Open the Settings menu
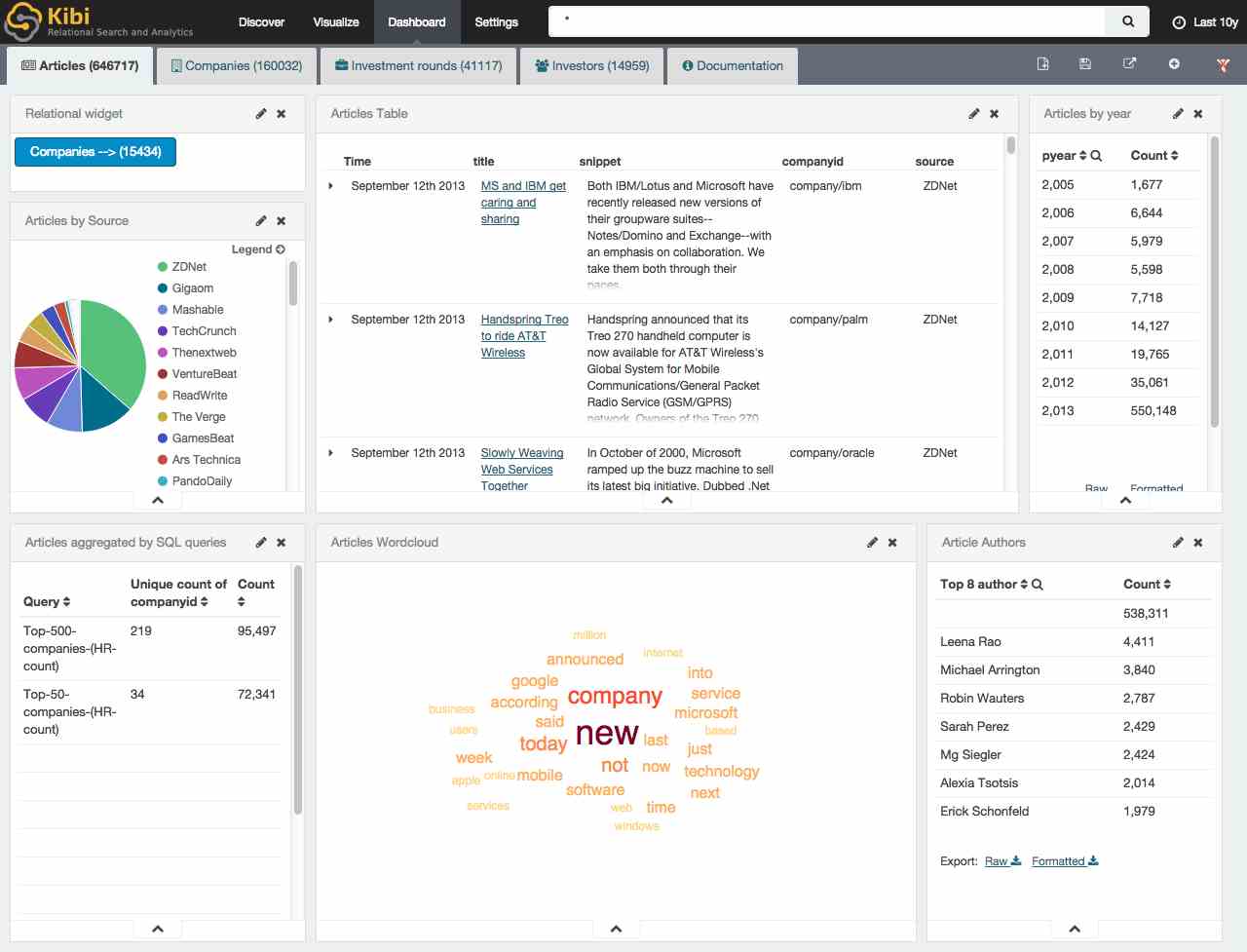The width and height of the screenshot is (1247, 952). coord(496,21)
